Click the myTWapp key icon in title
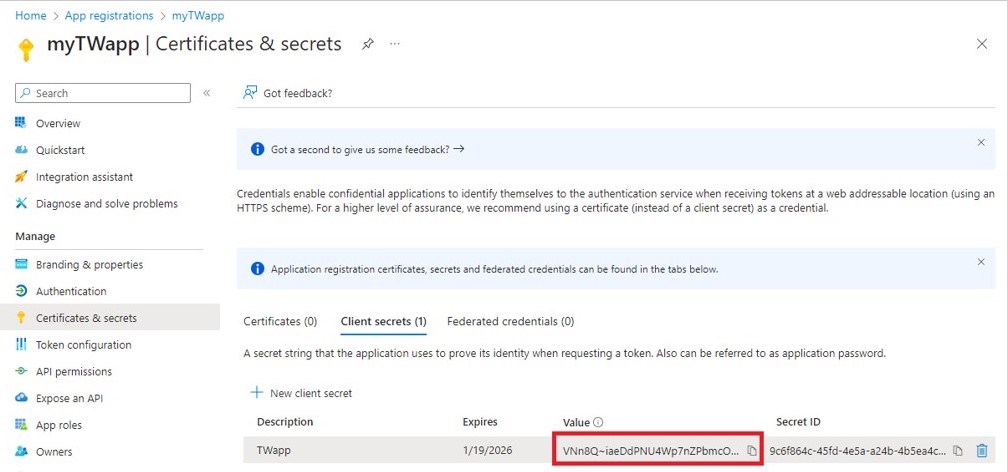 26,50
